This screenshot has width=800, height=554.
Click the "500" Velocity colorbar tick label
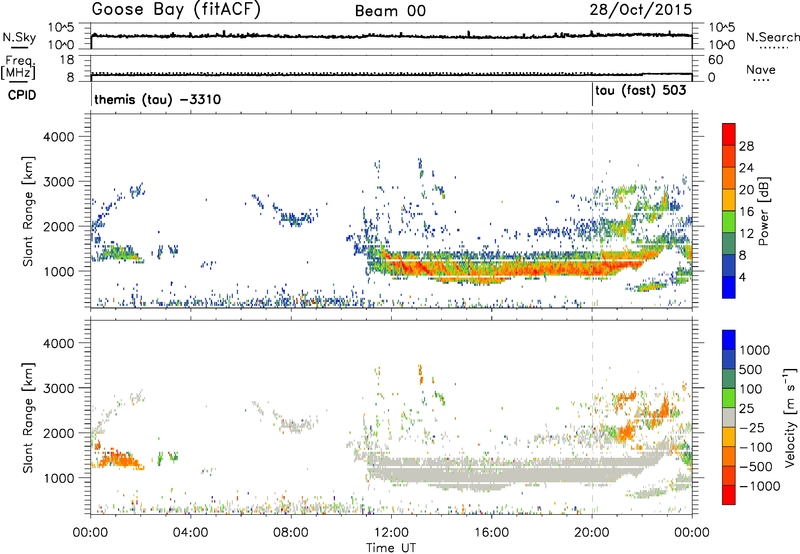(752, 369)
